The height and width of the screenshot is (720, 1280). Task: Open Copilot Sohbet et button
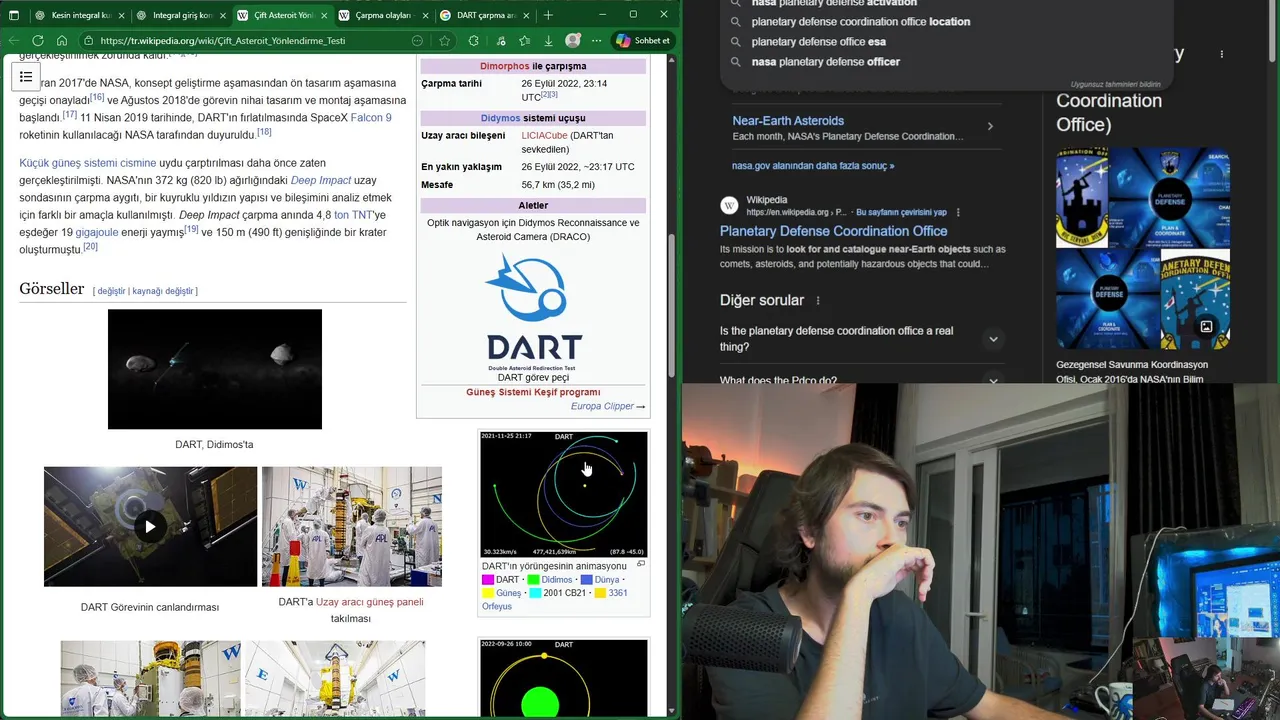click(x=642, y=41)
